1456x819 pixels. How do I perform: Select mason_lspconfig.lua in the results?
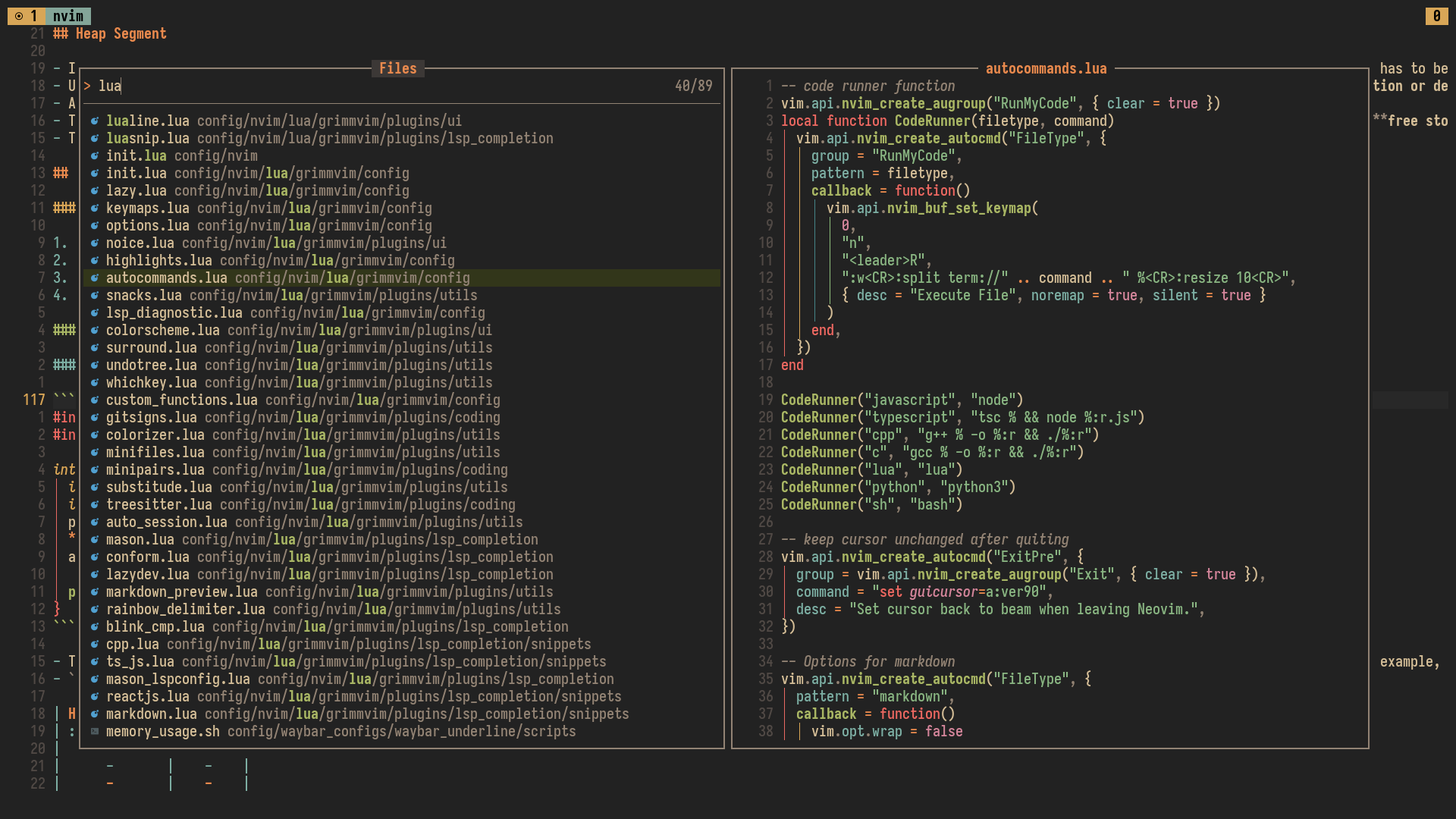(x=177, y=679)
